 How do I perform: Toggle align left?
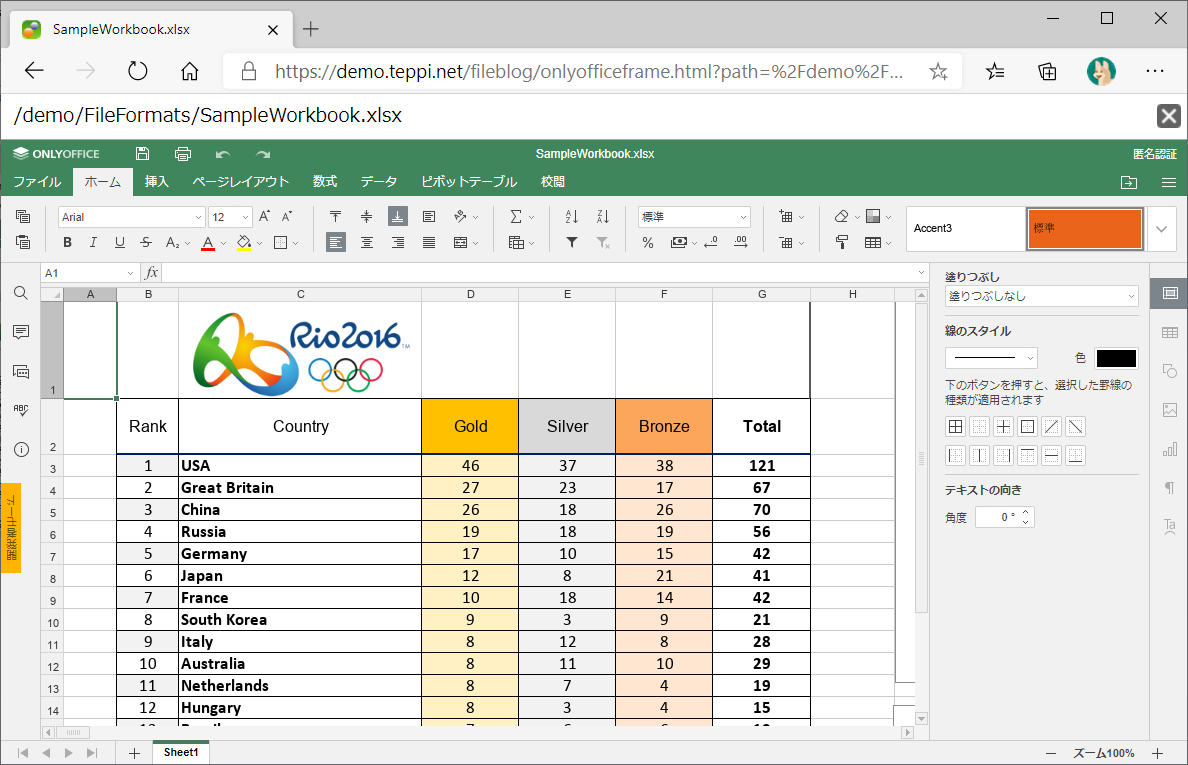336,242
